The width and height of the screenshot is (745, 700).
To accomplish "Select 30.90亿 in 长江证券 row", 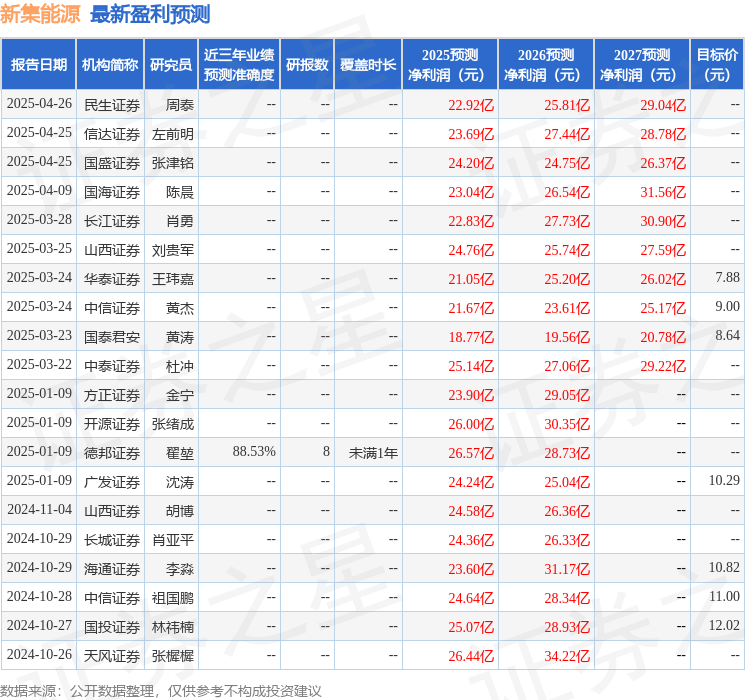I will pos(663,221).
